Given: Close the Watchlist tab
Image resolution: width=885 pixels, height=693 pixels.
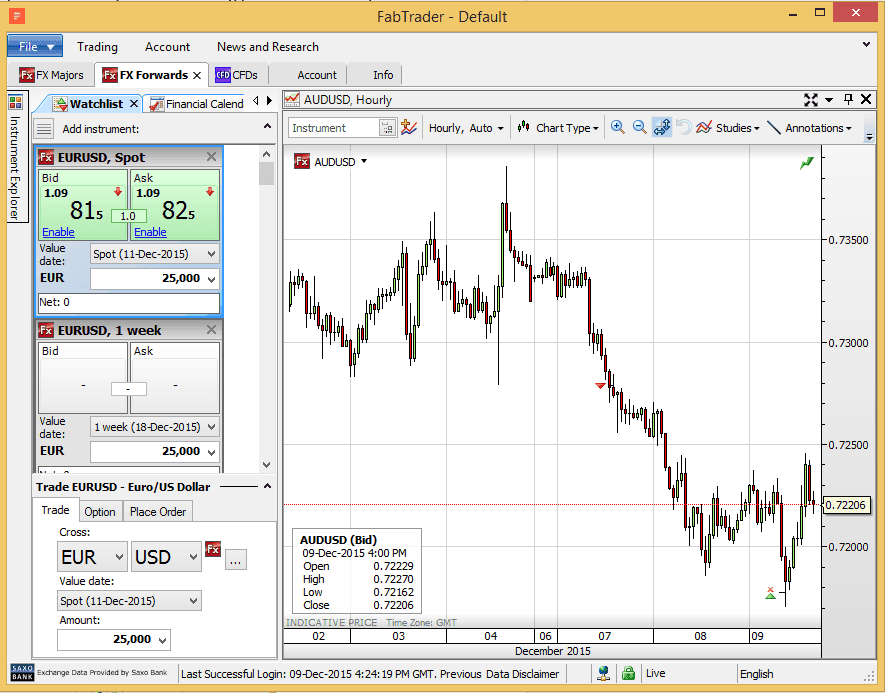Looking at the screenshot, I should click(134, 104).
